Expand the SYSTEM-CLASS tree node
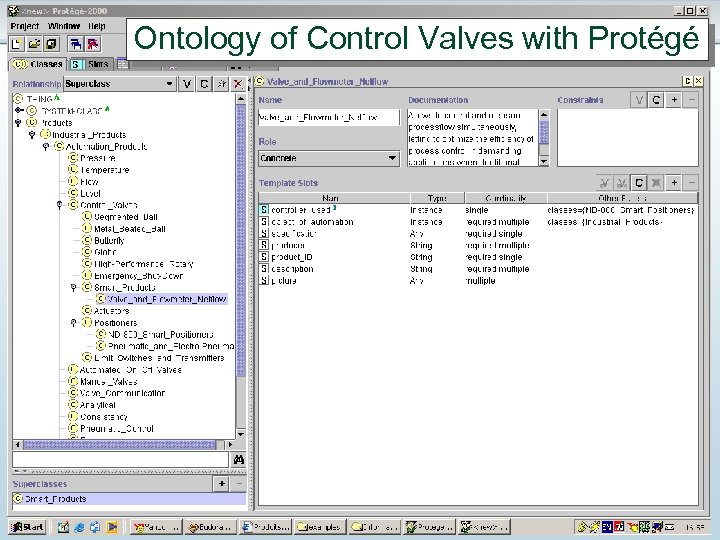 point(18,110)
